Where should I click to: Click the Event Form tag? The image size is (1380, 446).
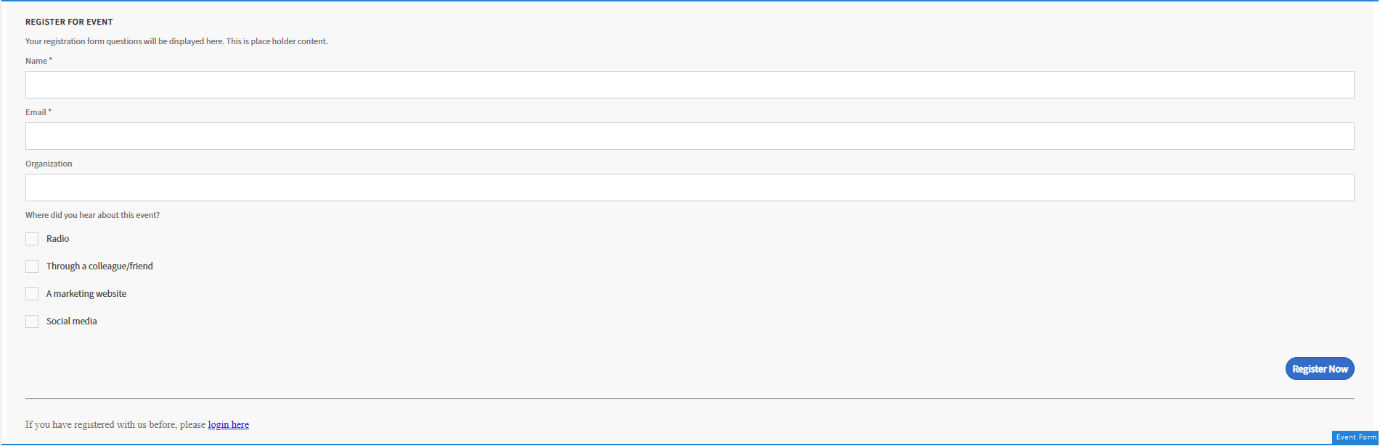tap(1355, 438)
